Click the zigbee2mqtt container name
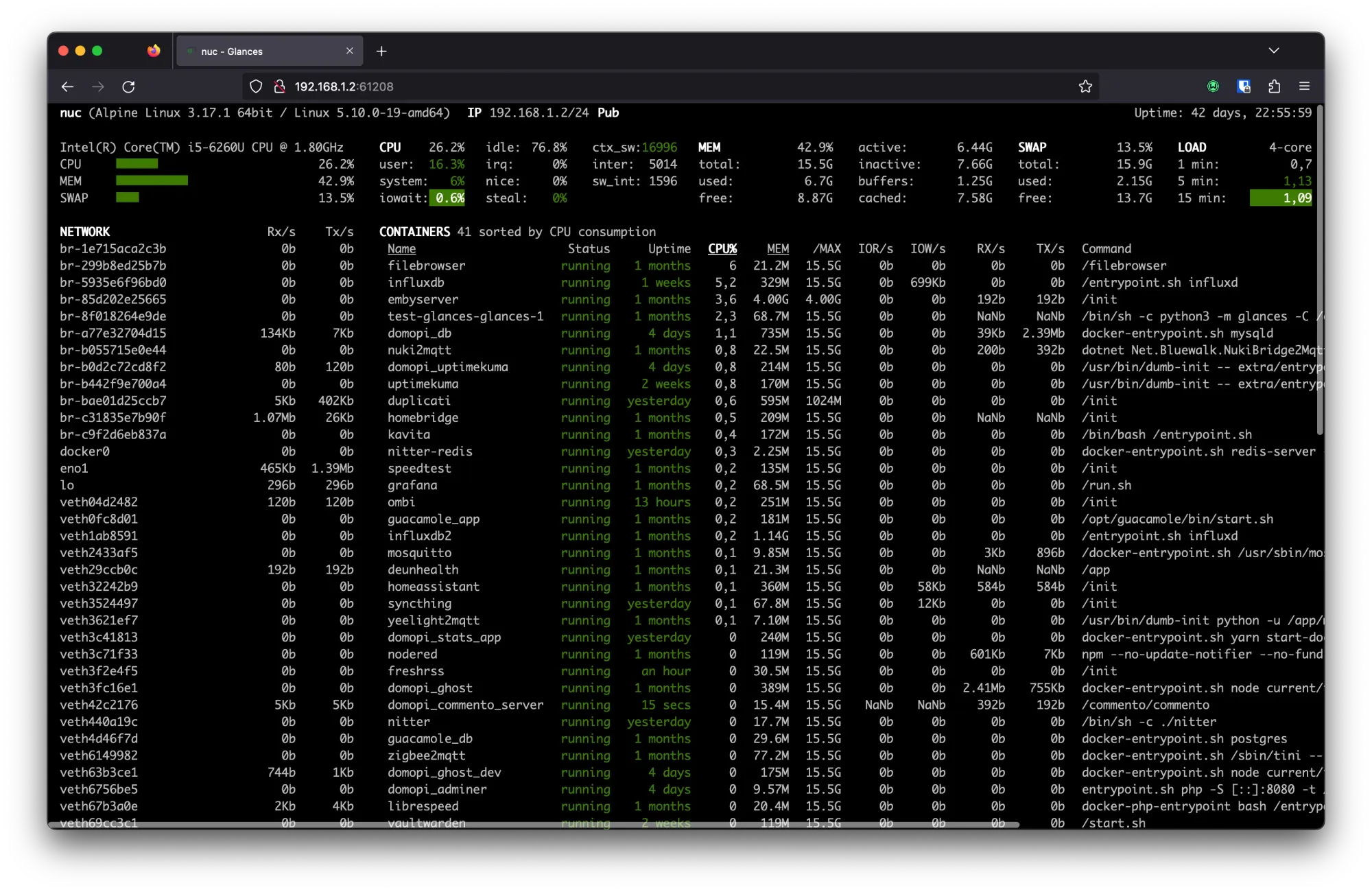 pos(426,755)
